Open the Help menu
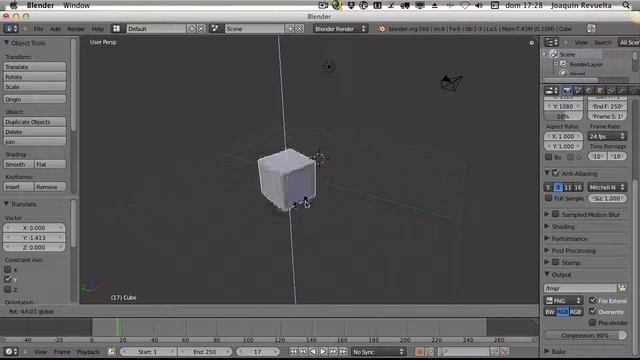 [x=98, y=29]
